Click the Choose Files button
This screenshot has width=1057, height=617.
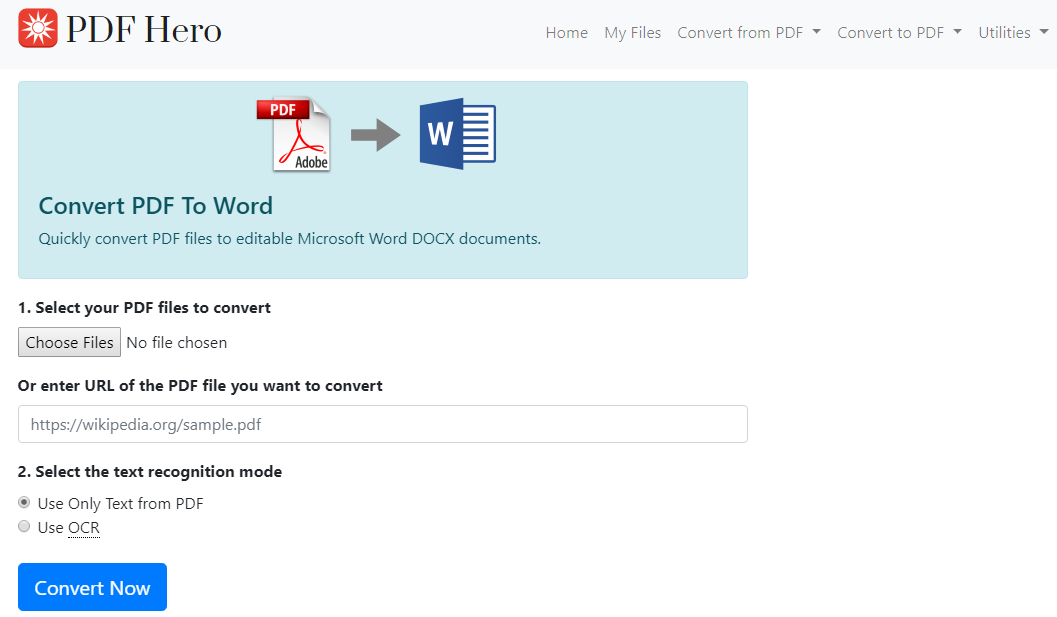pyautogui.click(x=69, y=342)
